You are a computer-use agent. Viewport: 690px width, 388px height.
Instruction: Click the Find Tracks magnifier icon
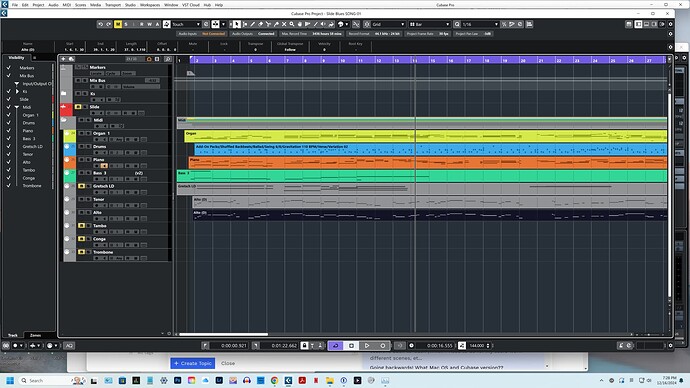coord(168,59)
